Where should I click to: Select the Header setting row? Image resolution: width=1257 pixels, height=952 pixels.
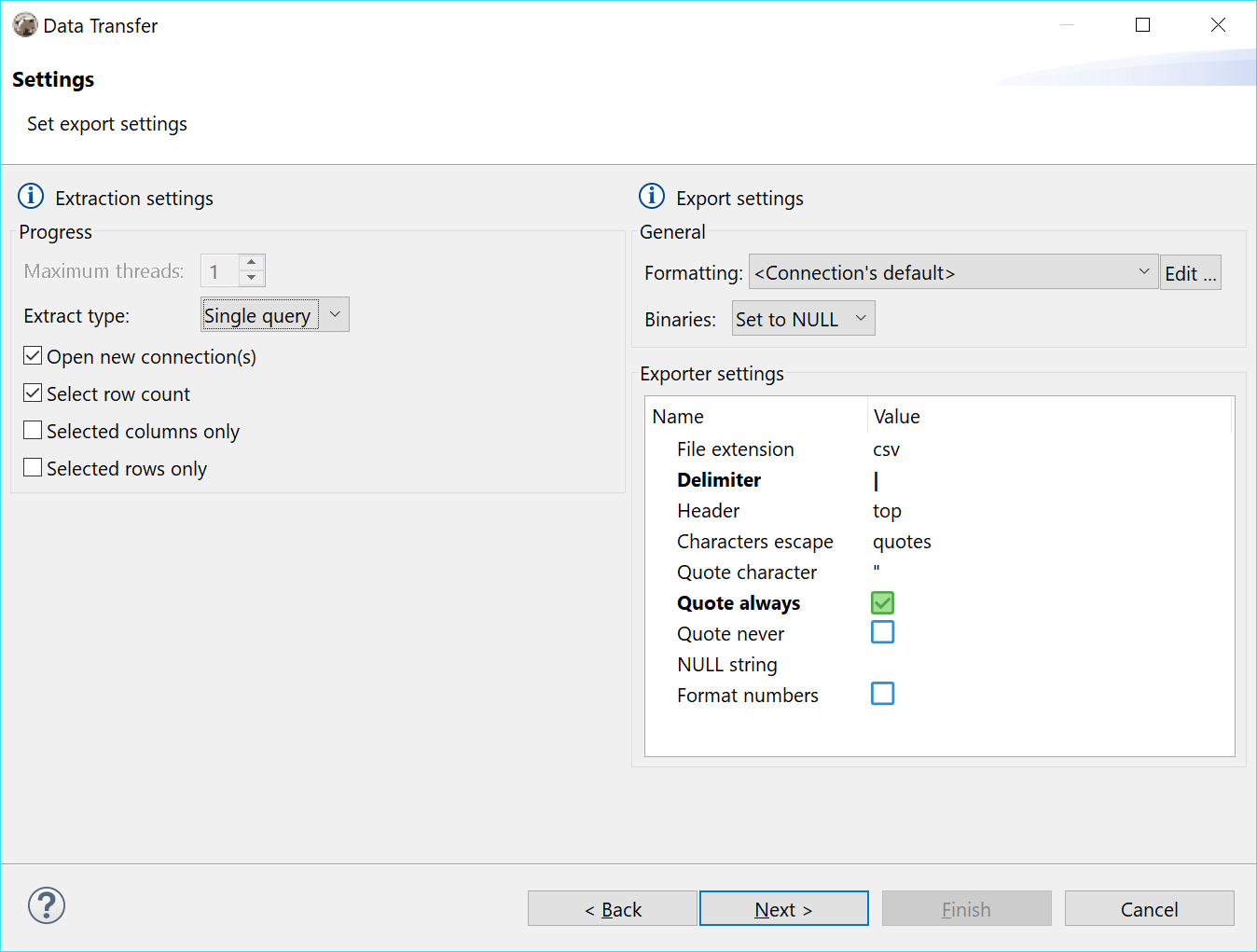939,511
